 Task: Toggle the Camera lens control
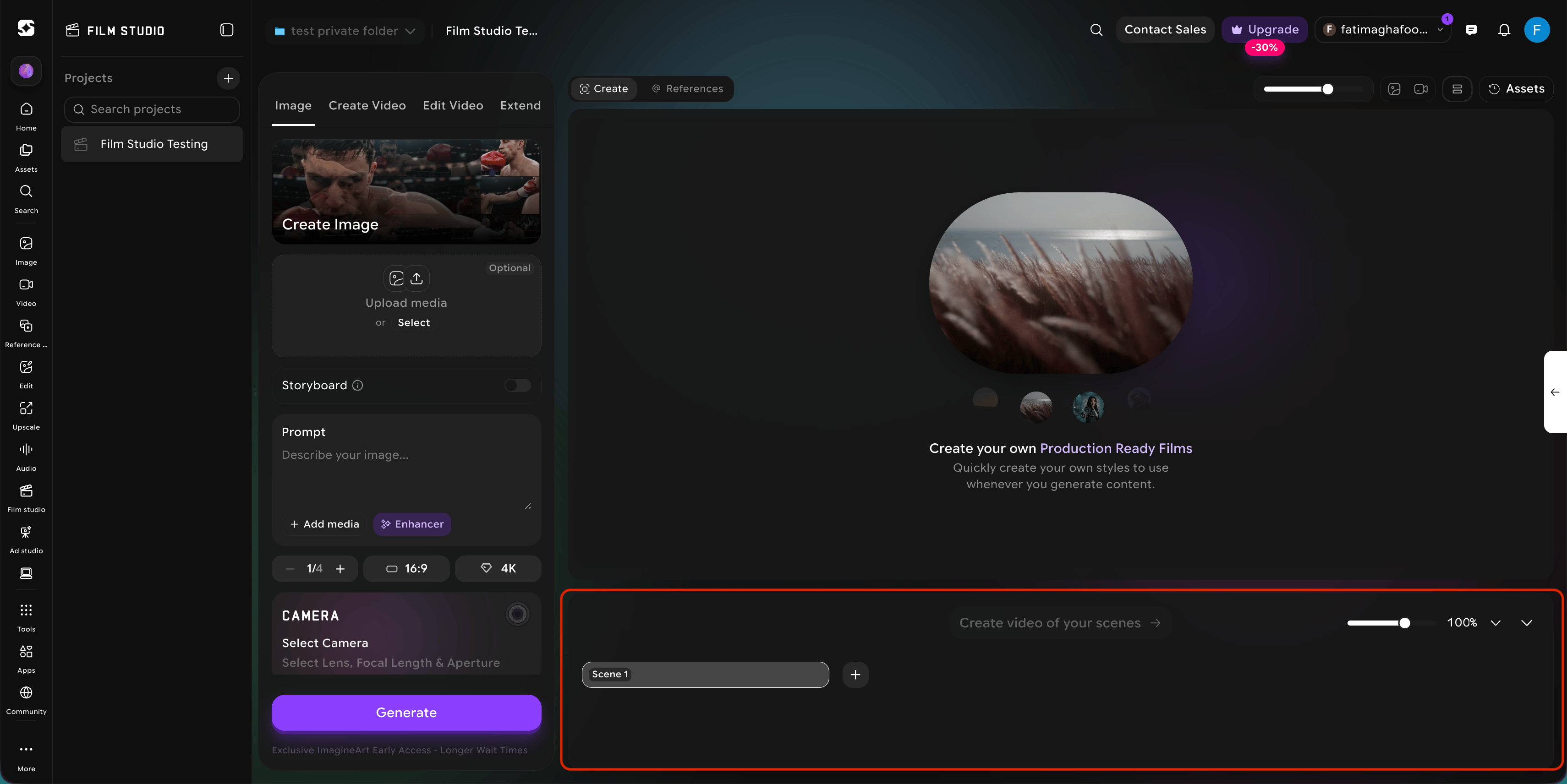coord(518,614)
